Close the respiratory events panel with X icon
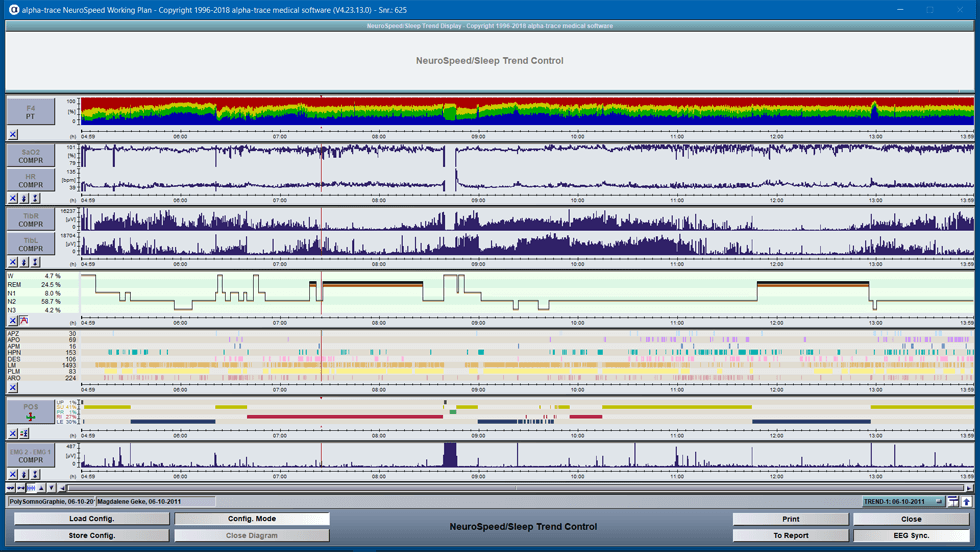980x552 pixels. pyautogui.click(x=12, y=388)
